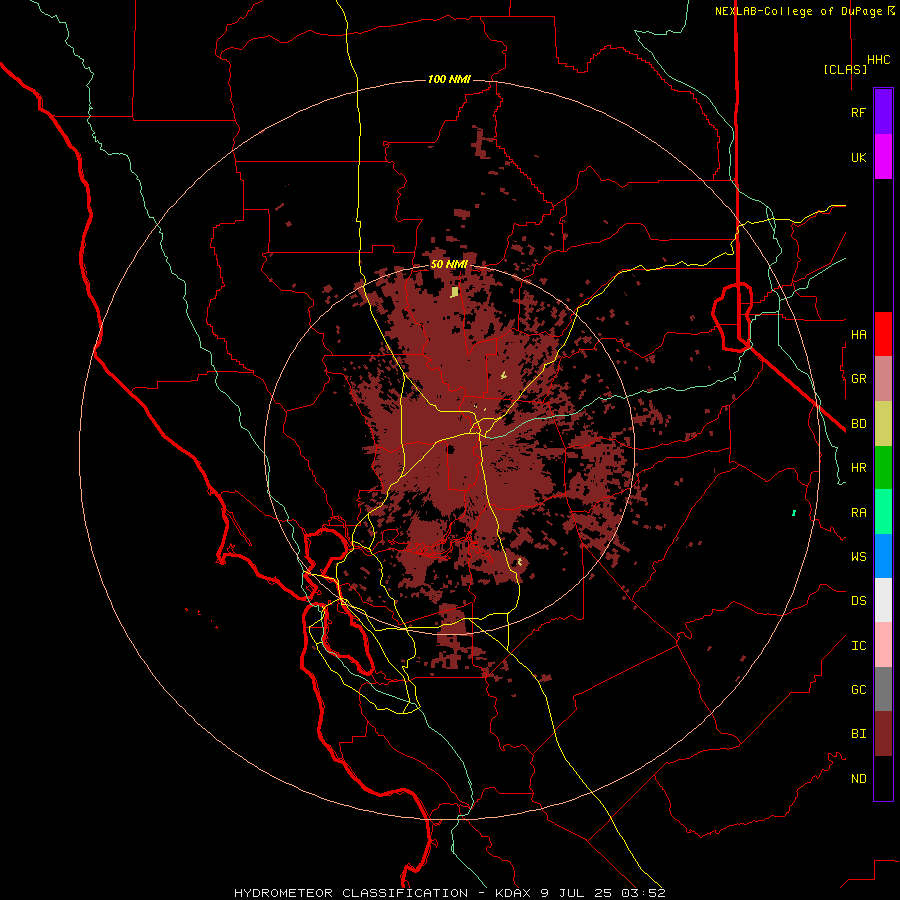Screen dimensions: 900x900
Task: Click the IC light pink legend swatch
Action: [883, 645]
